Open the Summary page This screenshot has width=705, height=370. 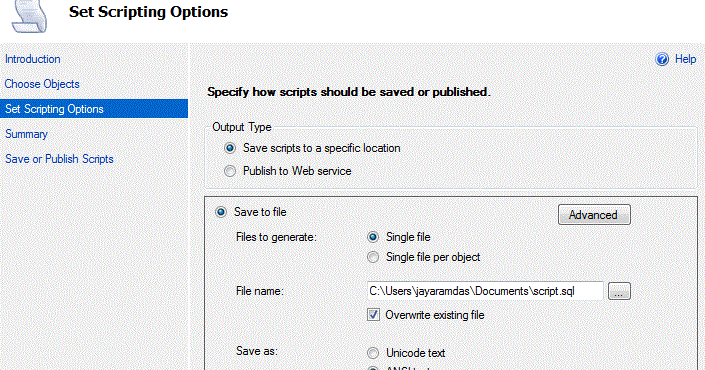26,134
